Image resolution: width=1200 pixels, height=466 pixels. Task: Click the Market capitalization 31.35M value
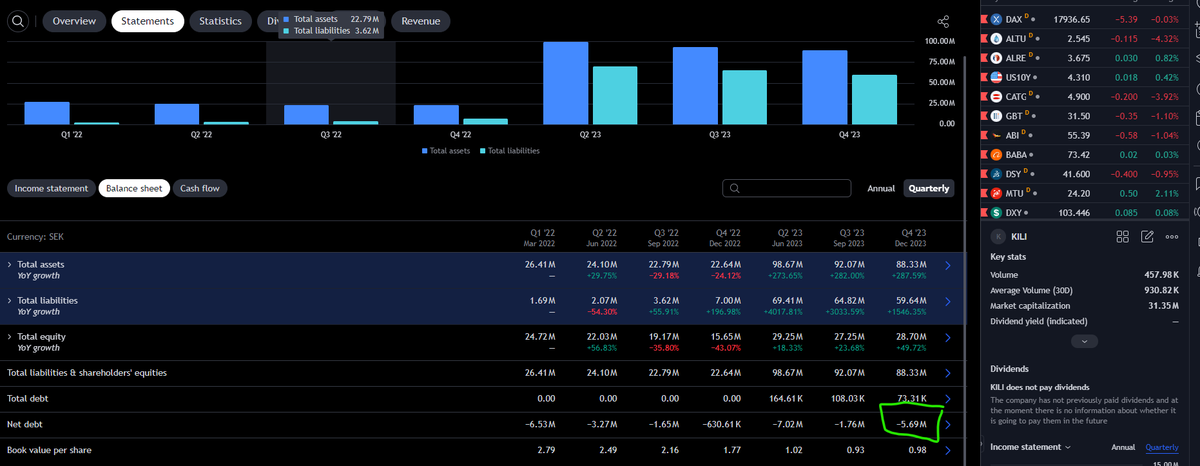point(1162,306)
